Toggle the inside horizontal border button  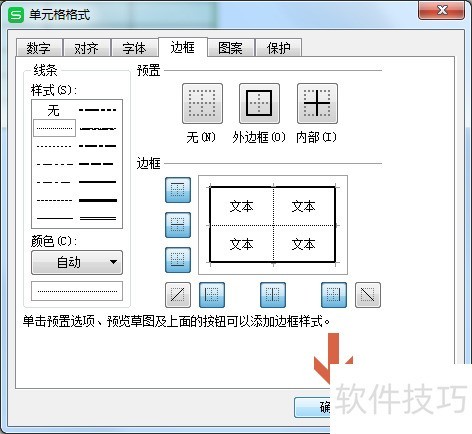(x=178, y=225)
